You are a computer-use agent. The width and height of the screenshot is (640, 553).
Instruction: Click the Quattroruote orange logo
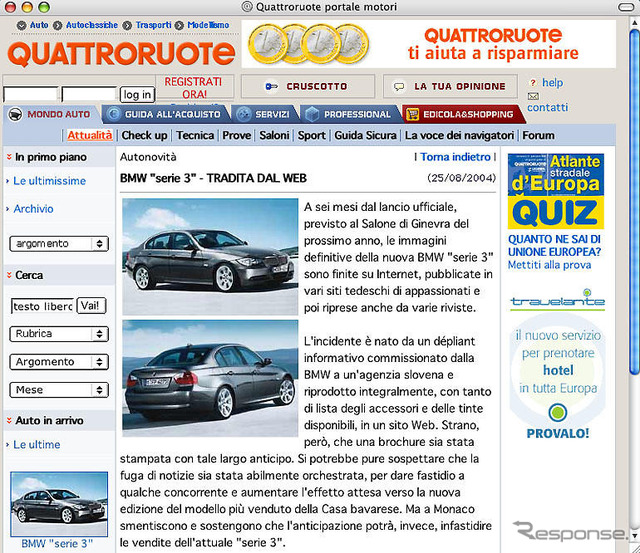tap(121, 53)
